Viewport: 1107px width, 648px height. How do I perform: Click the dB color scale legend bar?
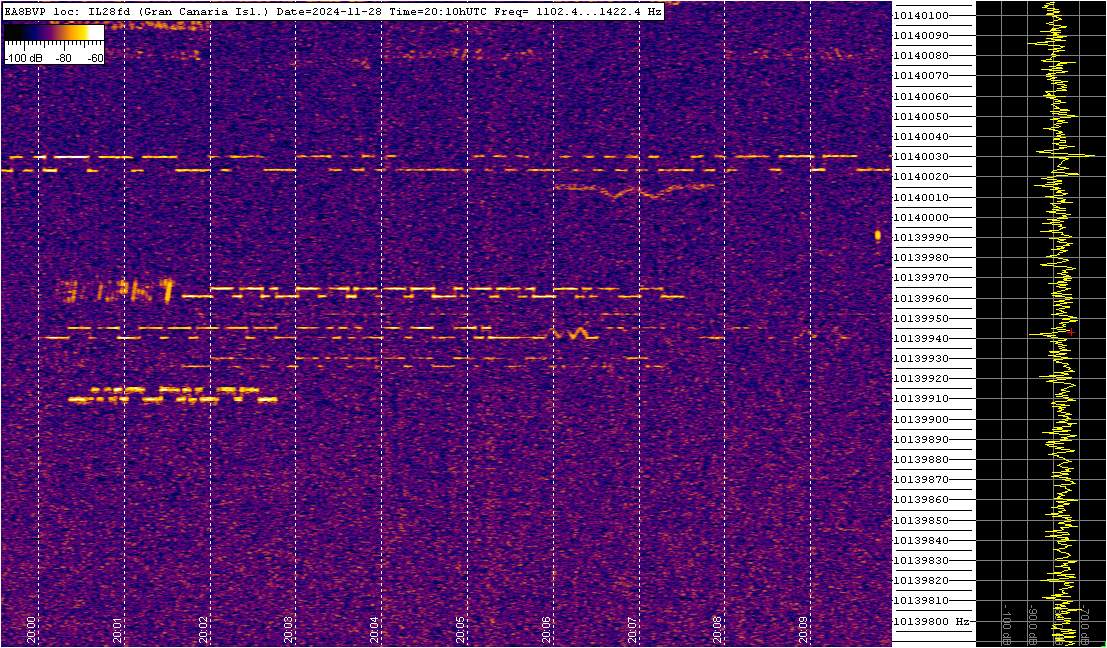pyautogui.click(x=54, y=32)
